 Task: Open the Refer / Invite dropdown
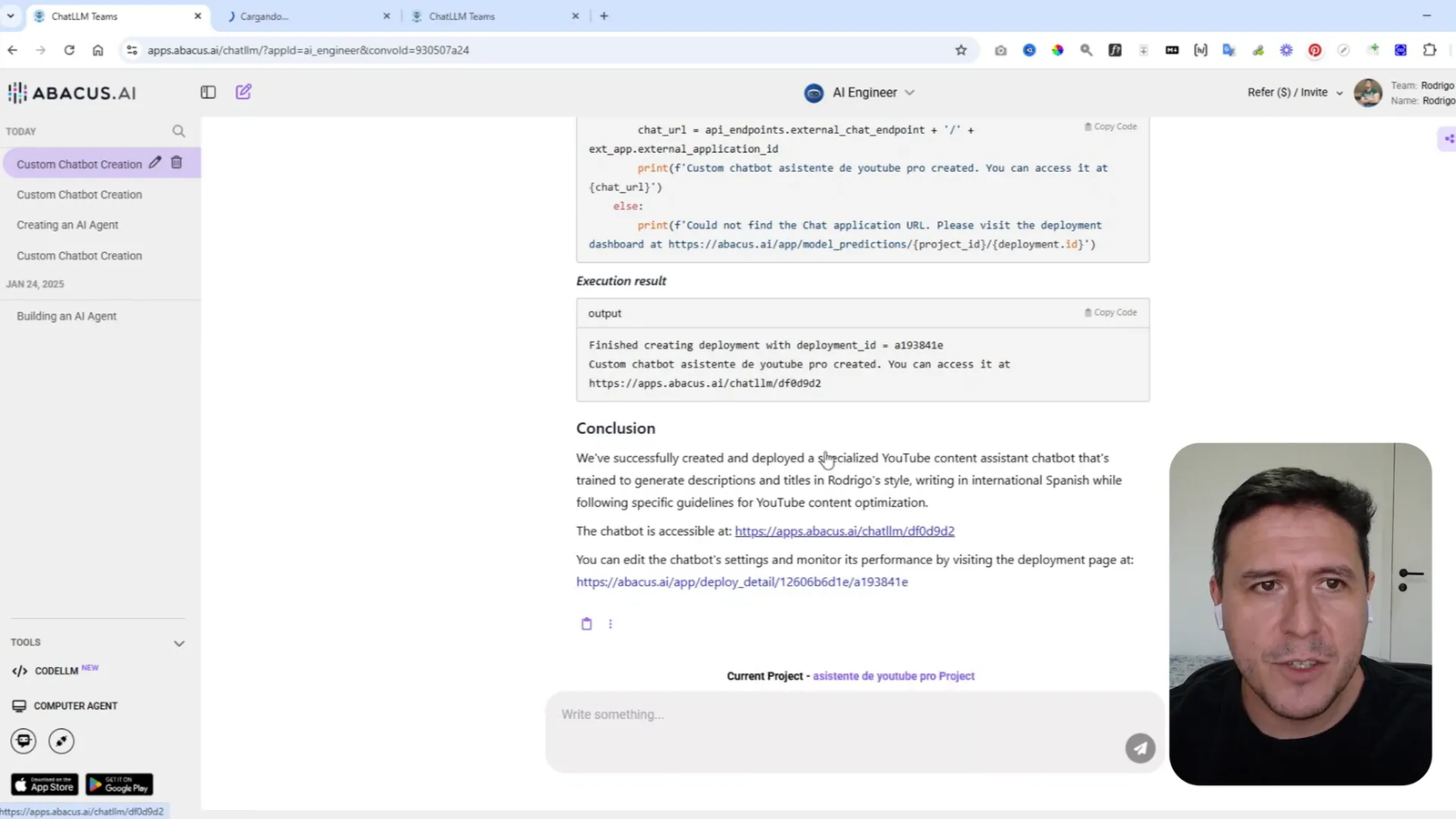1292,92
